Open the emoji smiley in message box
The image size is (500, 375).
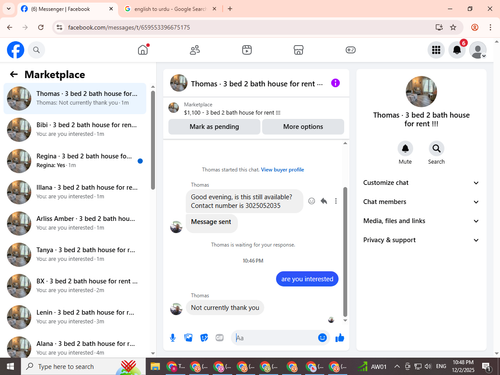click(x=322, y=338)
